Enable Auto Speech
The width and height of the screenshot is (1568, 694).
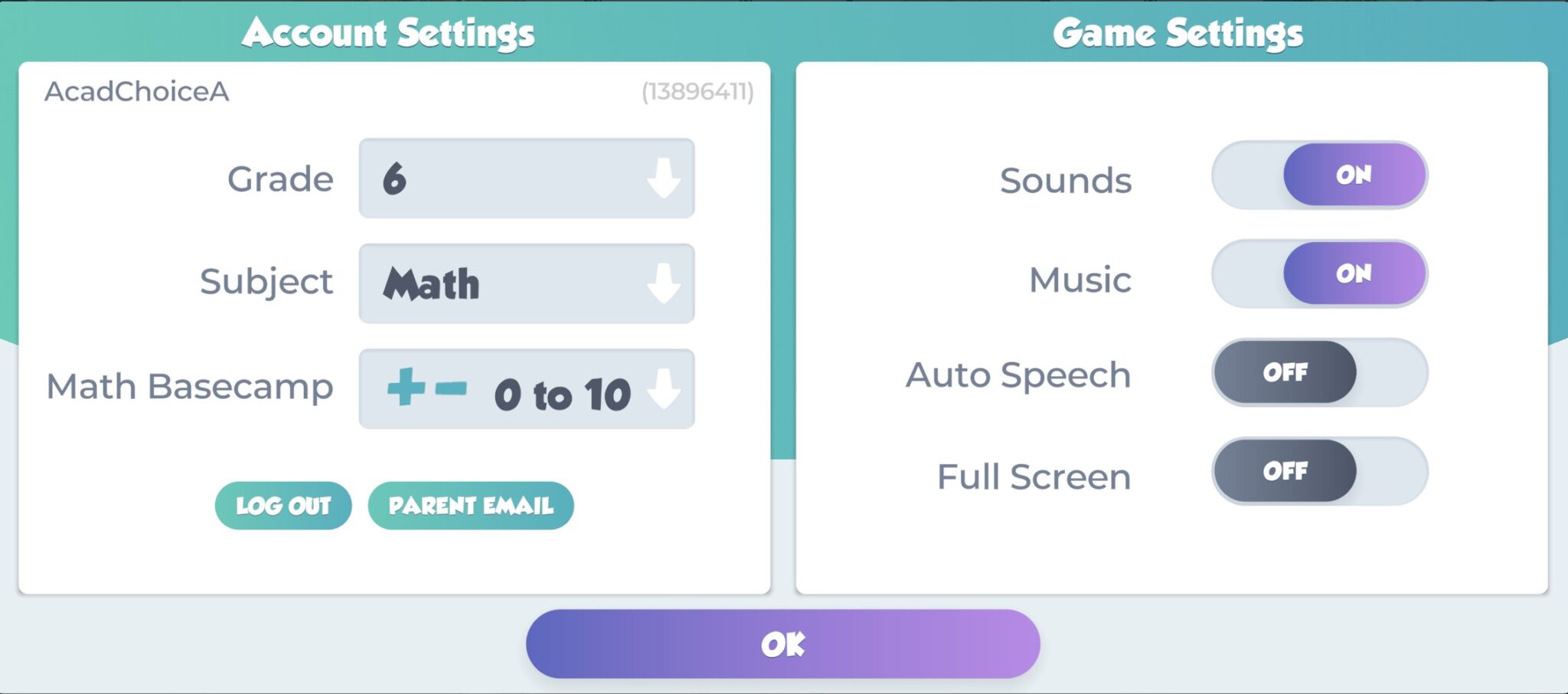[x=1319, y=373]
